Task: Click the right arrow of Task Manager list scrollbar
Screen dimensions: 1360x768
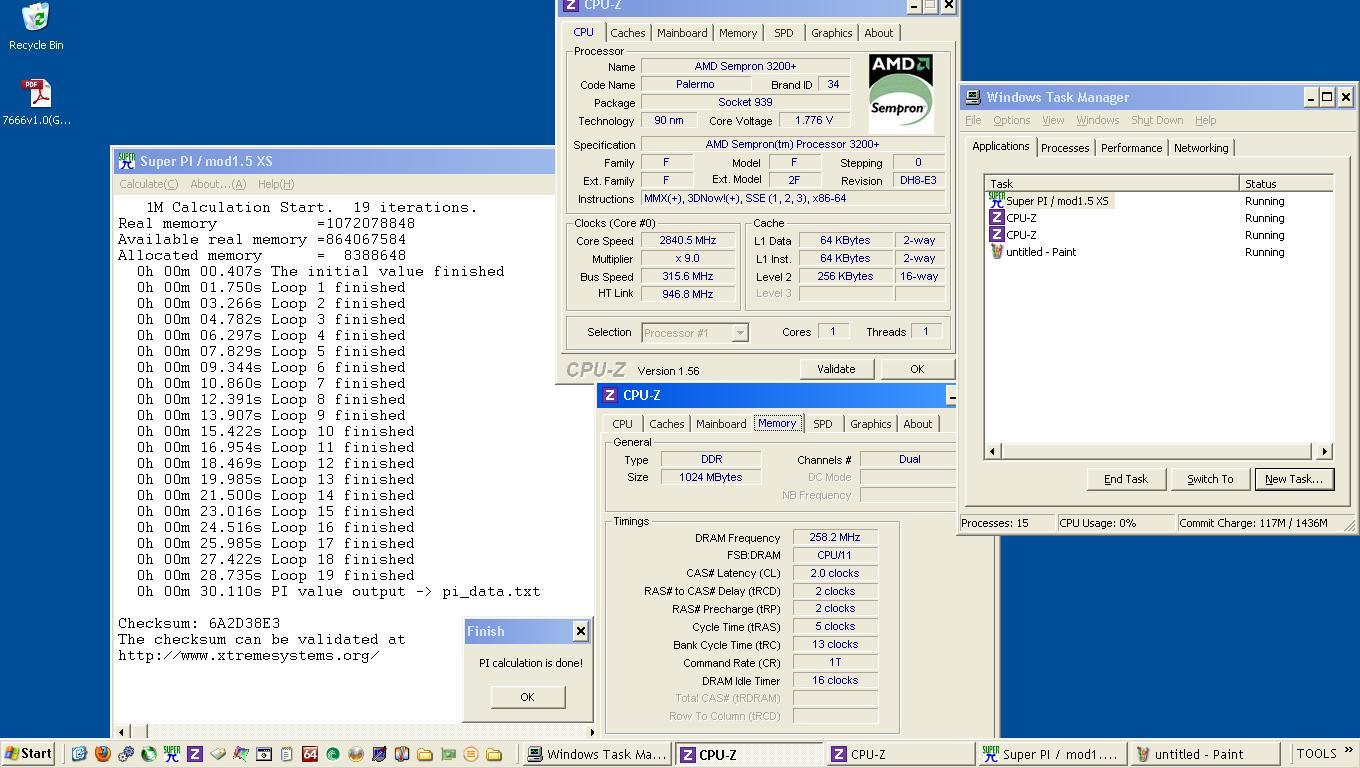Action: 1325,451
